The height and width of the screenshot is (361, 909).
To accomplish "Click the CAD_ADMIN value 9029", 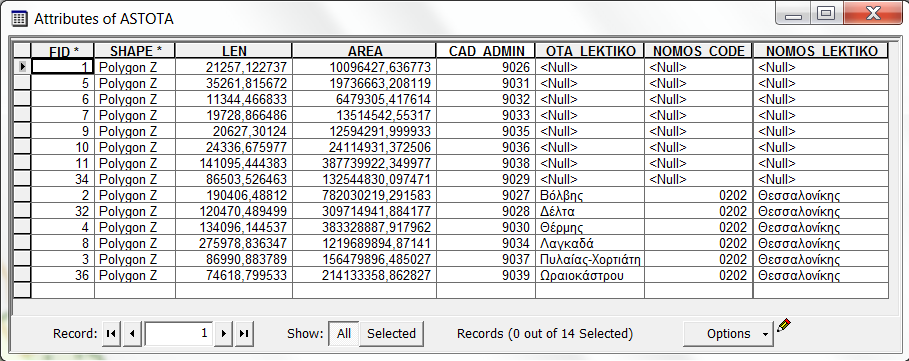I will (x=486, y=179).
